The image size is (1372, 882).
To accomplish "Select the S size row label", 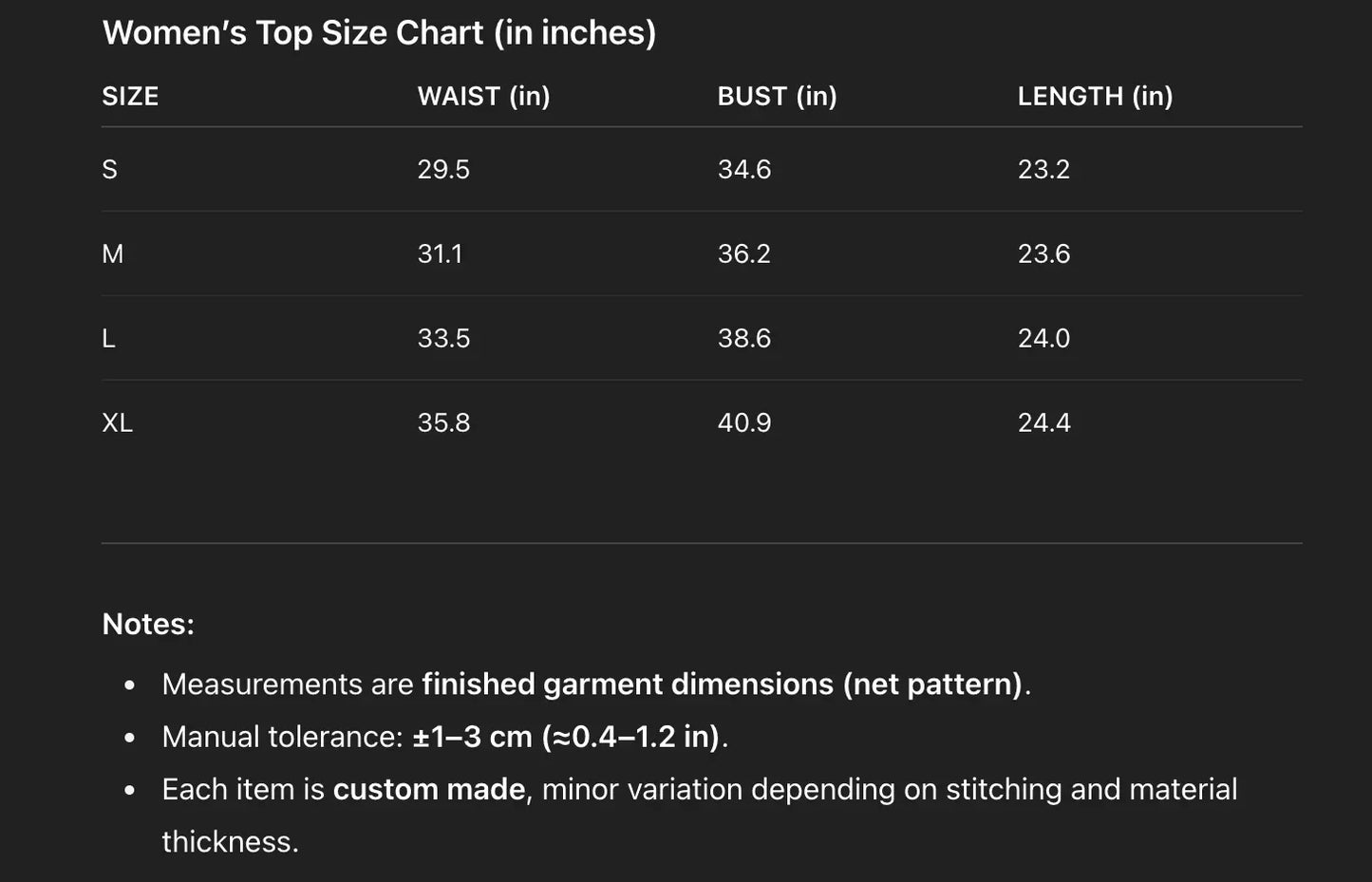I will [x=110, y=170].
